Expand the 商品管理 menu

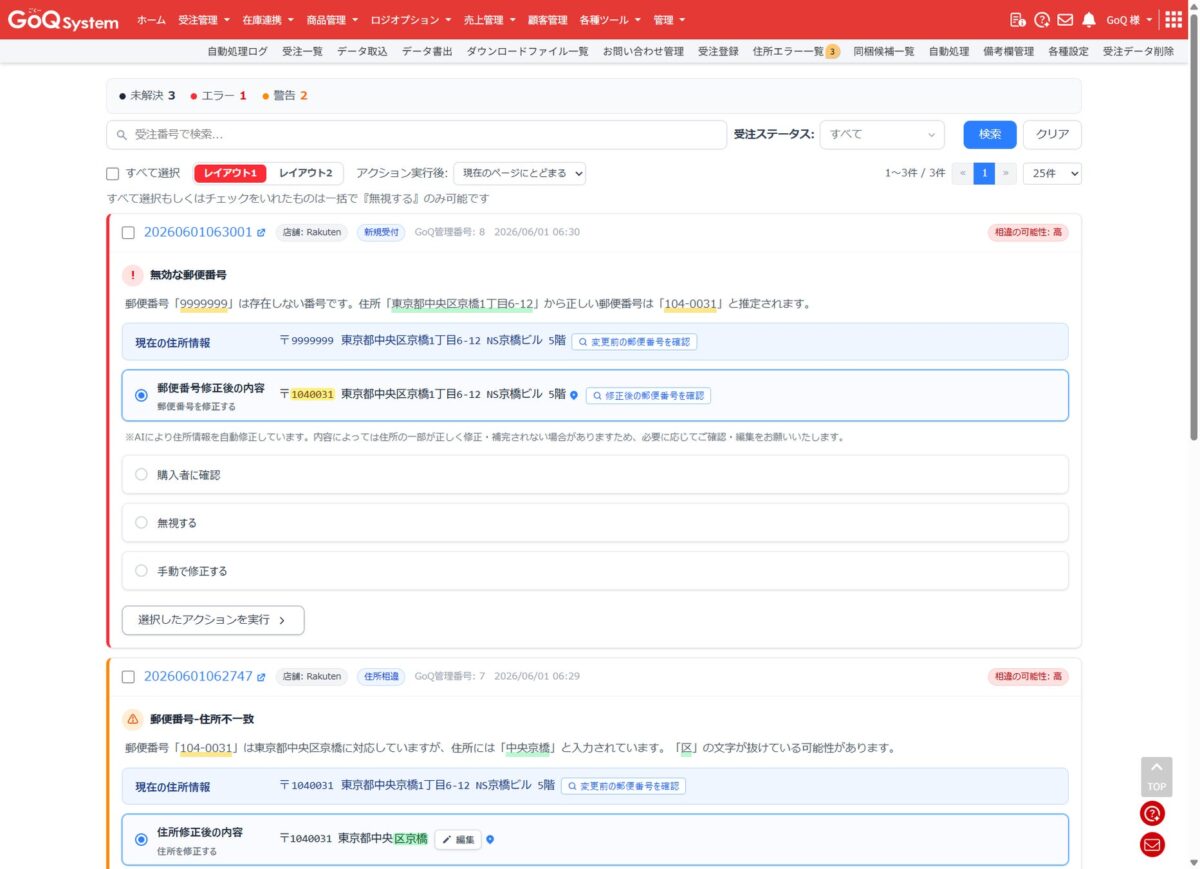(x=332, y=20)
